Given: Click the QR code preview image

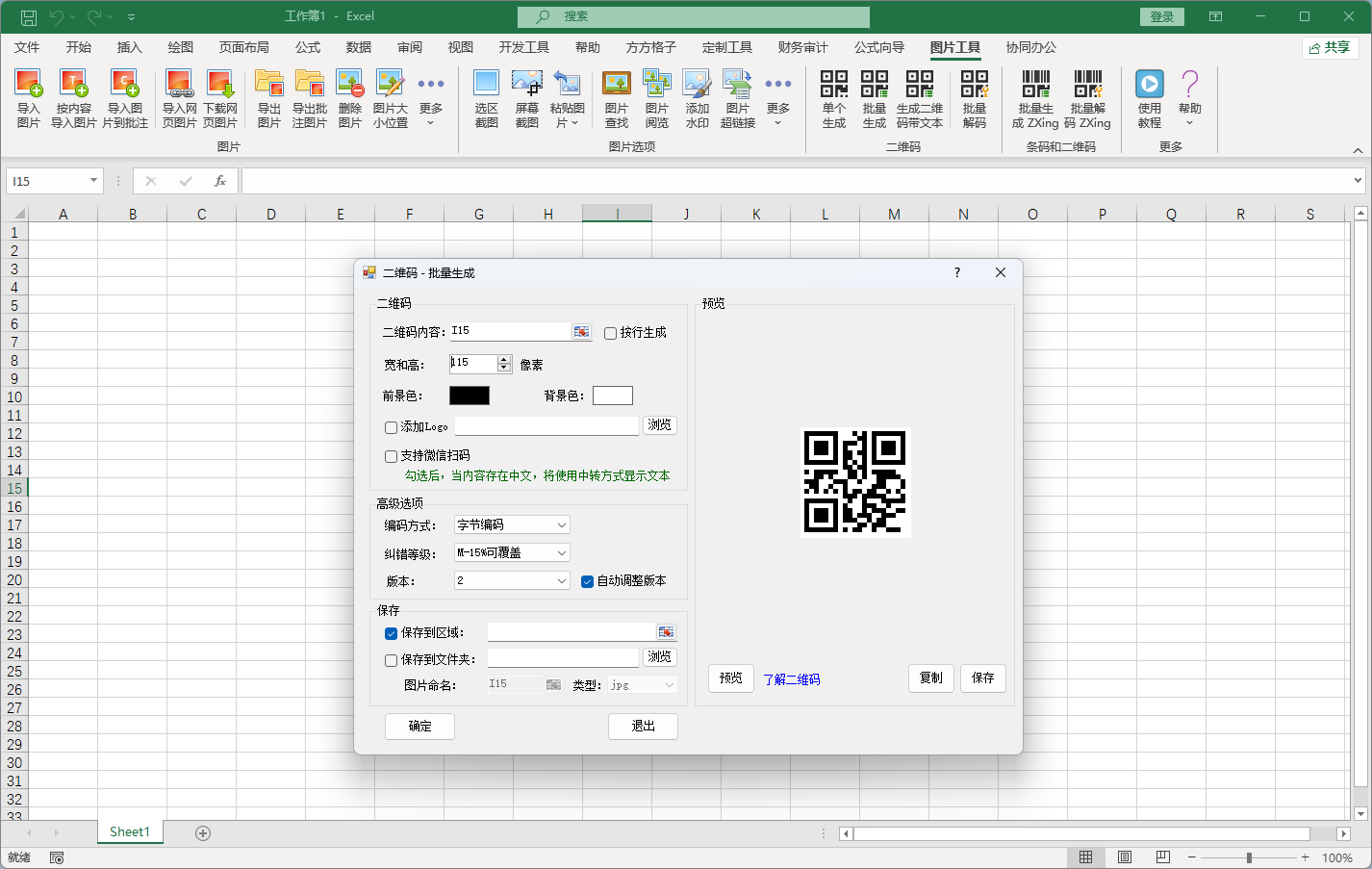Looking at the screenshot, I should pos(855,482).
